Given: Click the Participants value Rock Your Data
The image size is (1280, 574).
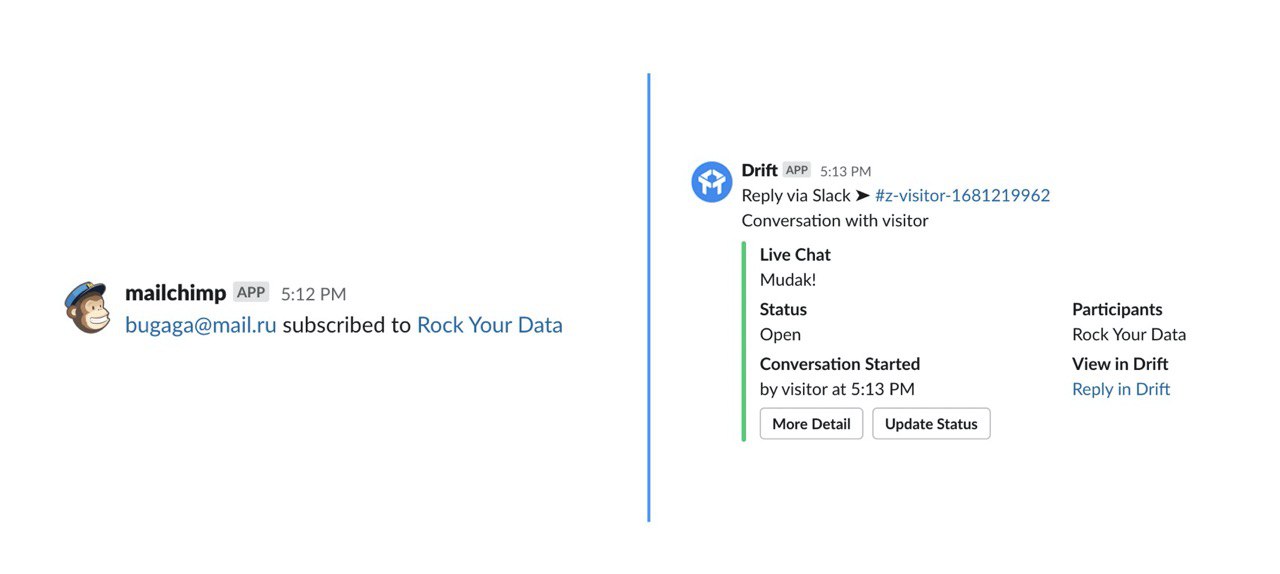Looking at the screenshot, I should coord(1128,334).
